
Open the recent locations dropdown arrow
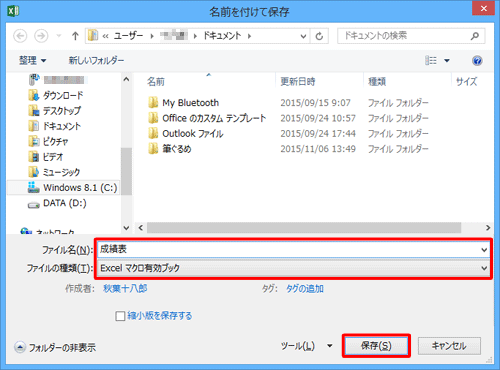tap(59, 36)
